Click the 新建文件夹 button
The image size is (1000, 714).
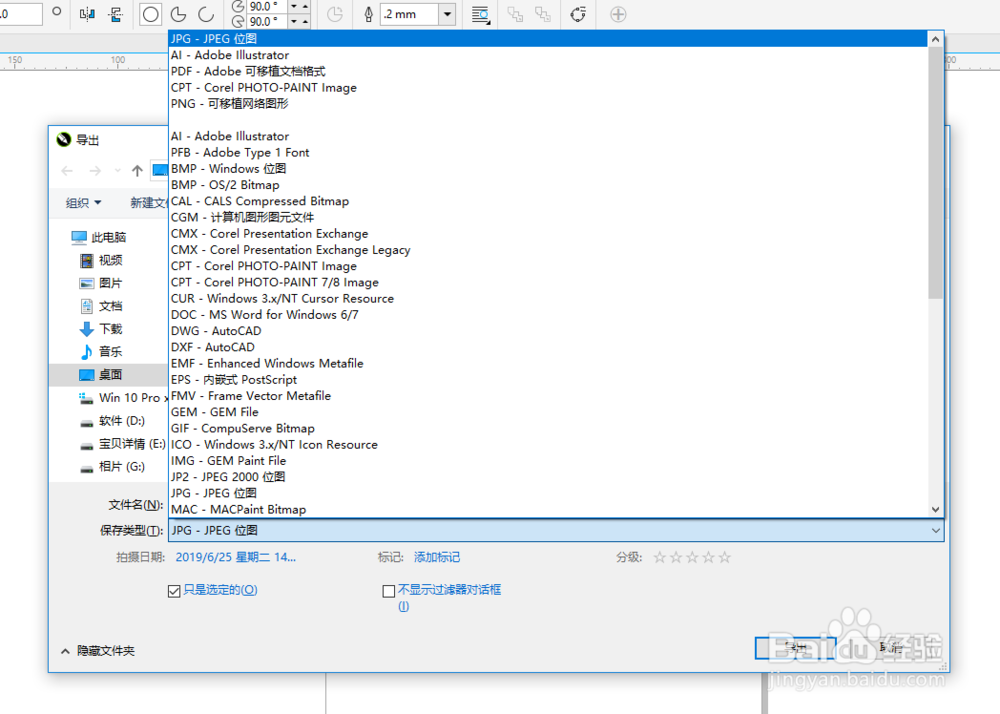pos(149,203)
